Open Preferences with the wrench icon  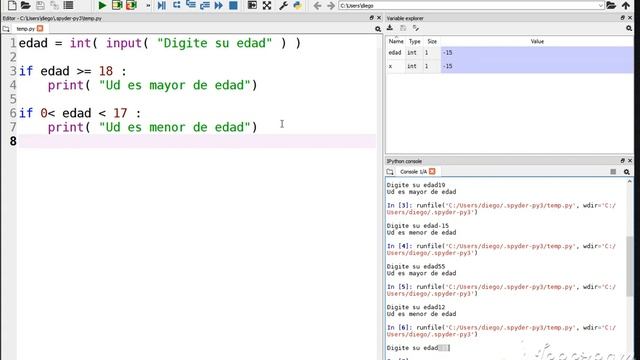click(x=283, y=5)
